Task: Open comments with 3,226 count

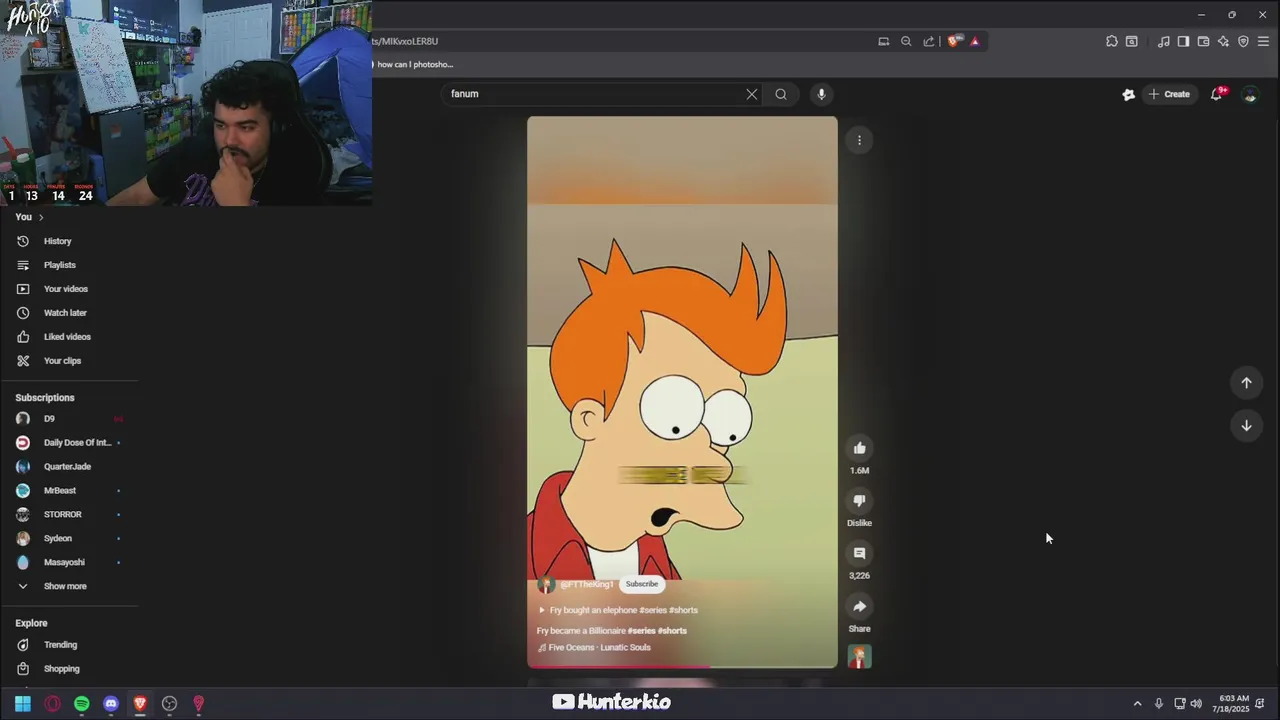Action: point(859,554)
